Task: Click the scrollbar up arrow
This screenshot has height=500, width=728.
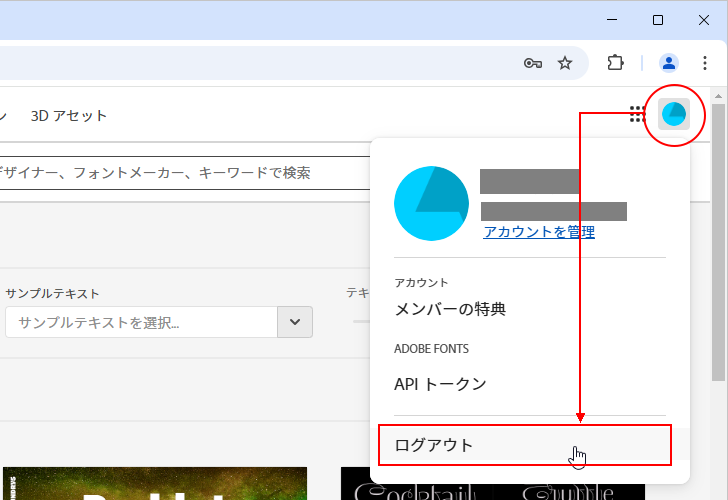Action: click(718, 96)
